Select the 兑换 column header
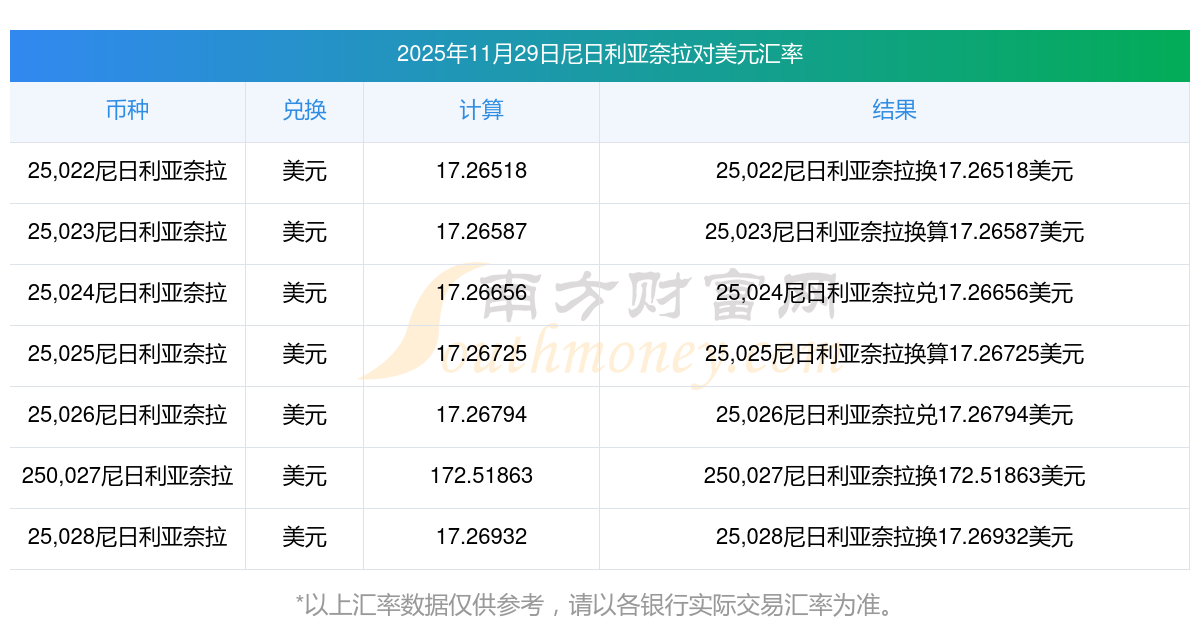This screenshot has height=636, width=1200. [304, 111]
